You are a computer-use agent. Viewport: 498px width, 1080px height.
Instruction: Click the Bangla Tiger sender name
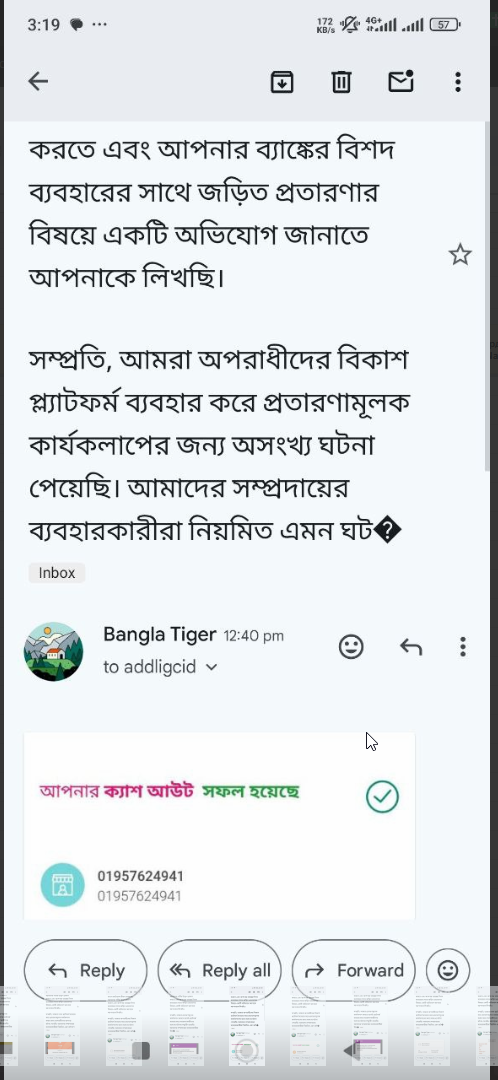[x=160, y=634]
